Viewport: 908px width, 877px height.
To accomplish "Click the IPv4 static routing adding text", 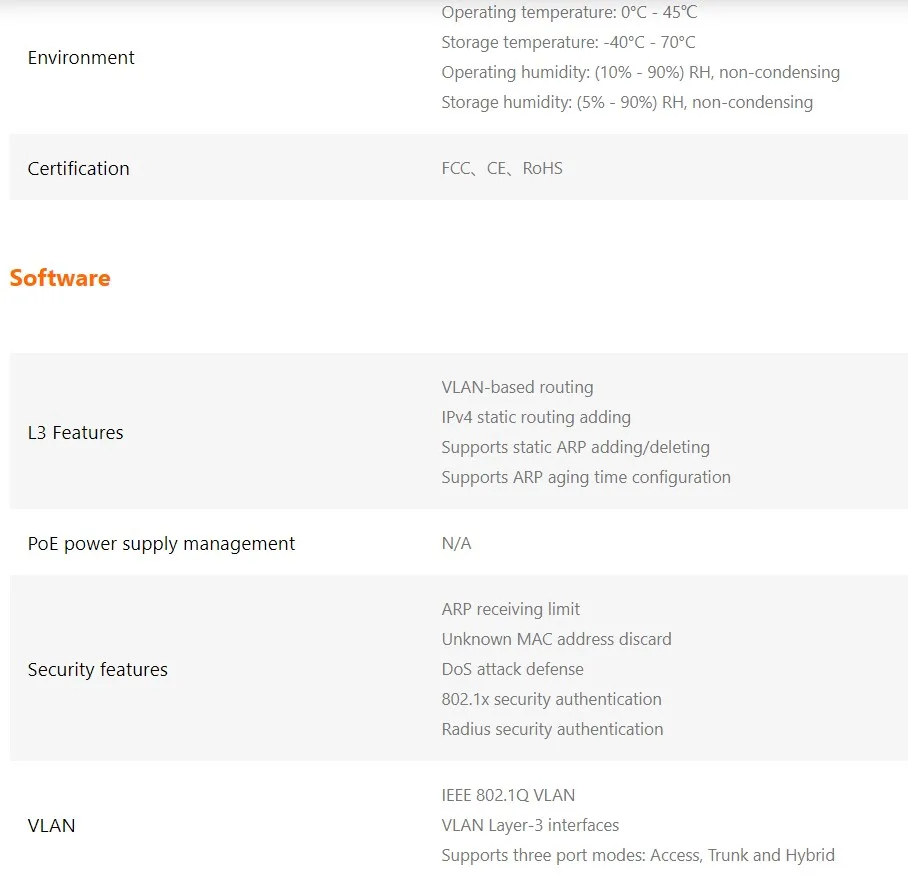I will (x=536, y=418).
